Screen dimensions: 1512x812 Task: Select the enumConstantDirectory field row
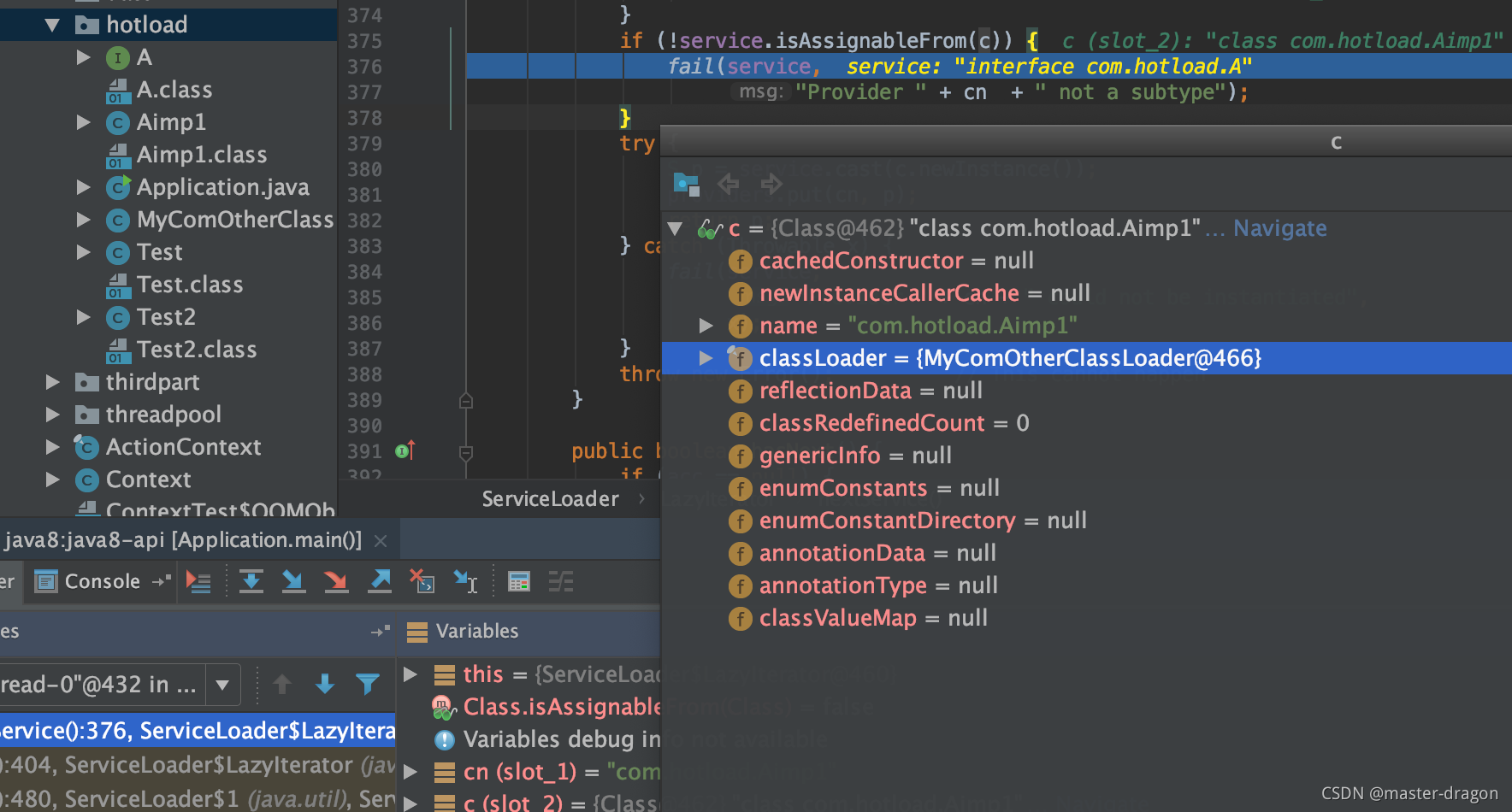click(1086, 521)
